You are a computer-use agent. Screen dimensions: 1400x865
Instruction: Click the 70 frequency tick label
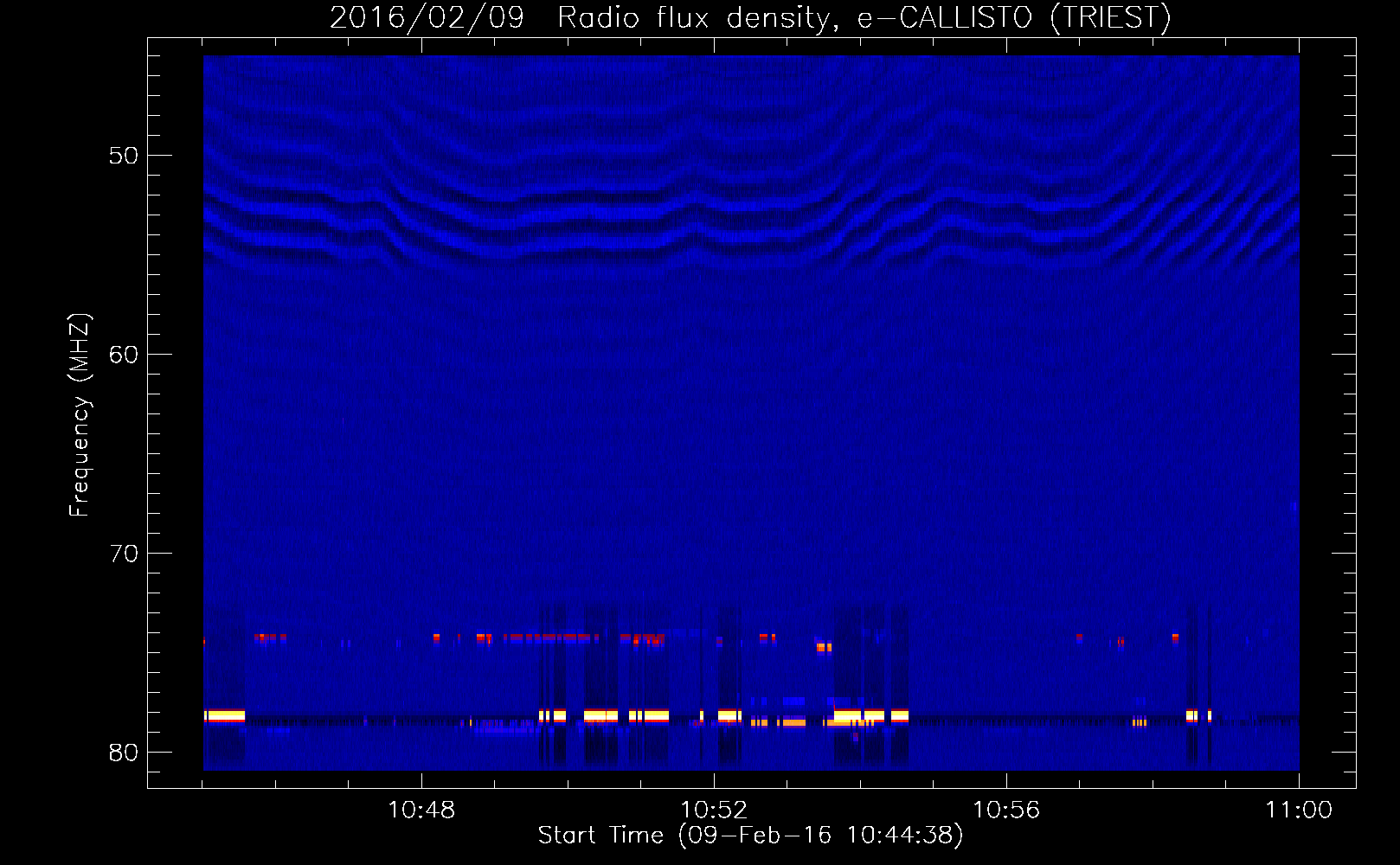124,554
